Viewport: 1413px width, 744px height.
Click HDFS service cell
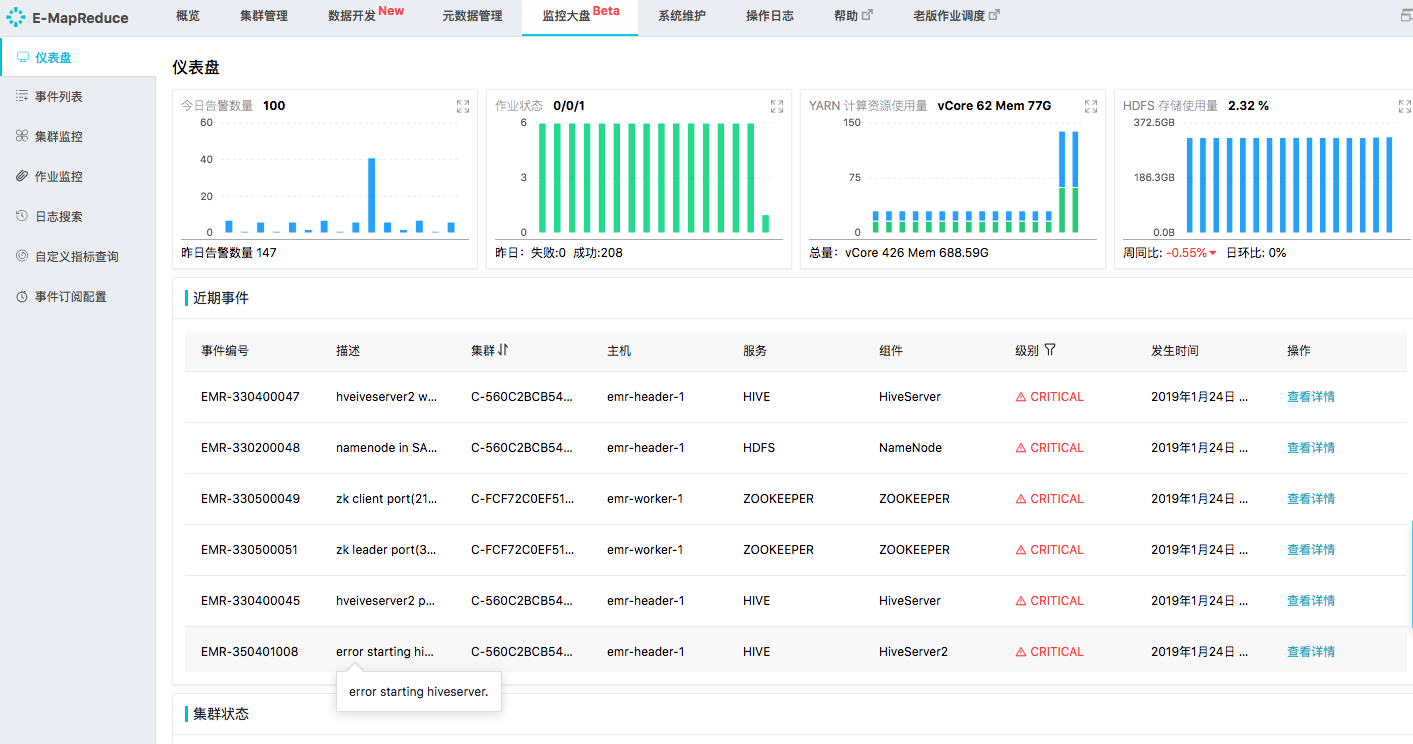click(759, 448)
